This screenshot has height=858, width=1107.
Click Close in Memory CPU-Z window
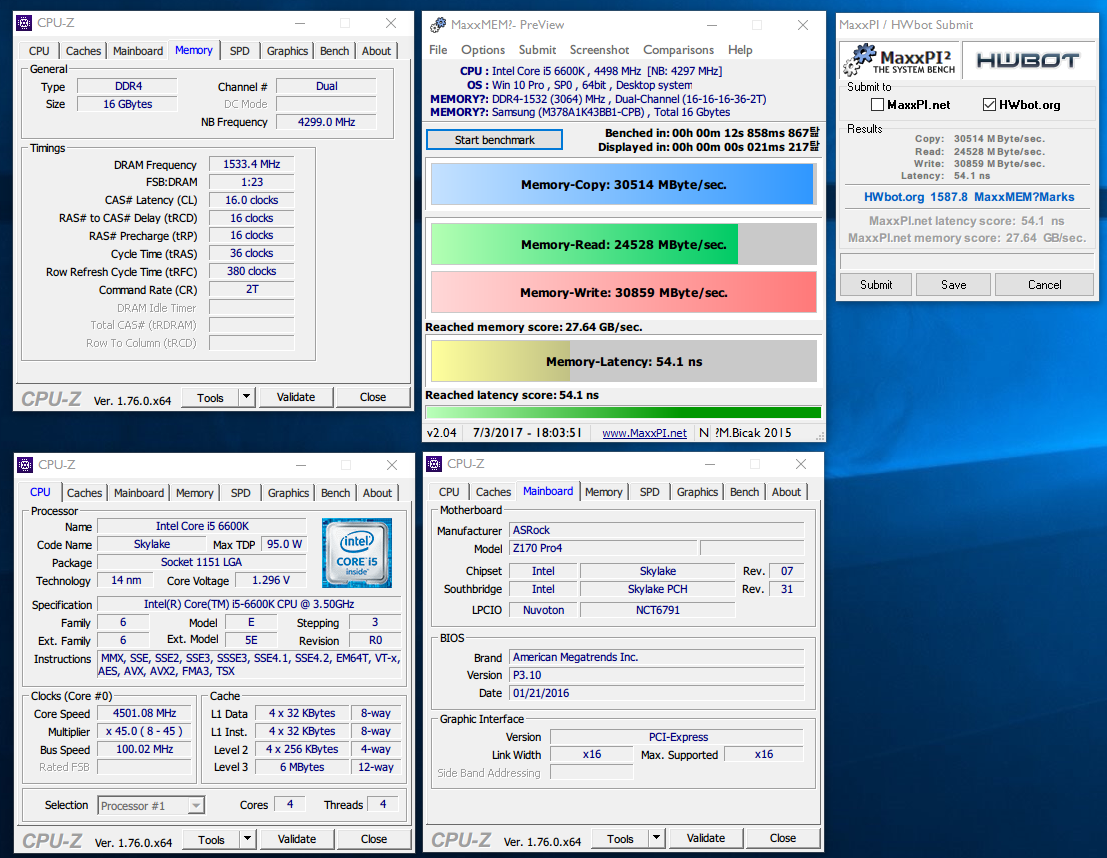[x=373, y=397]
